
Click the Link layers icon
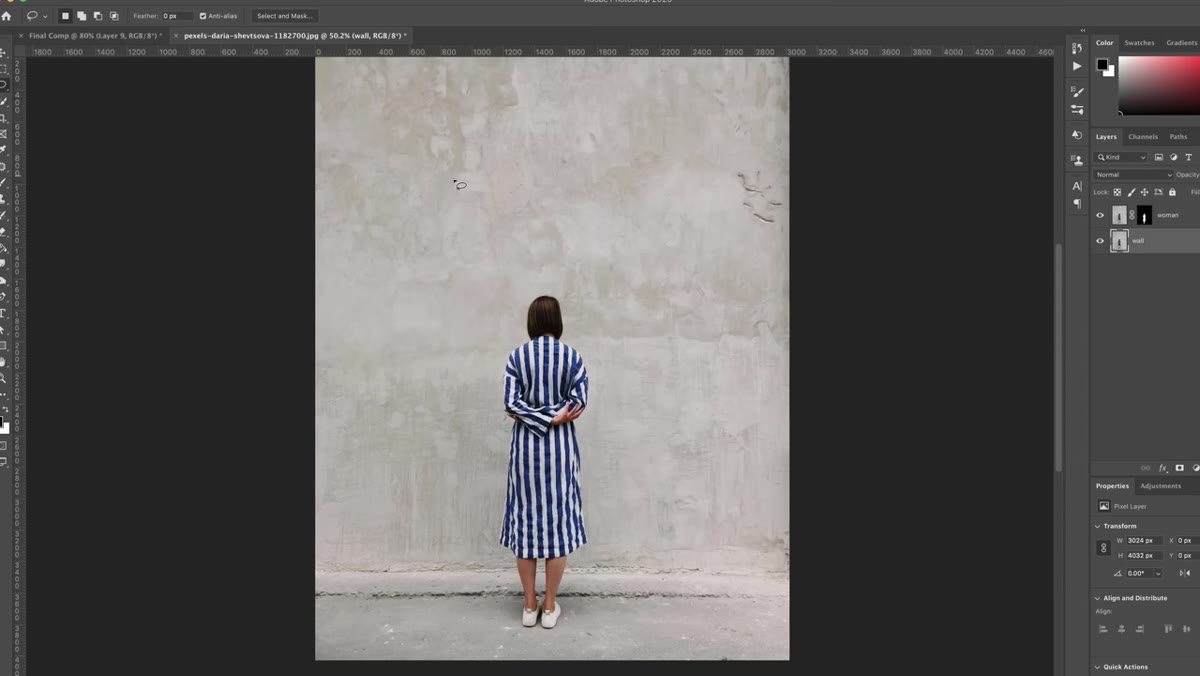pos(1146,468)
